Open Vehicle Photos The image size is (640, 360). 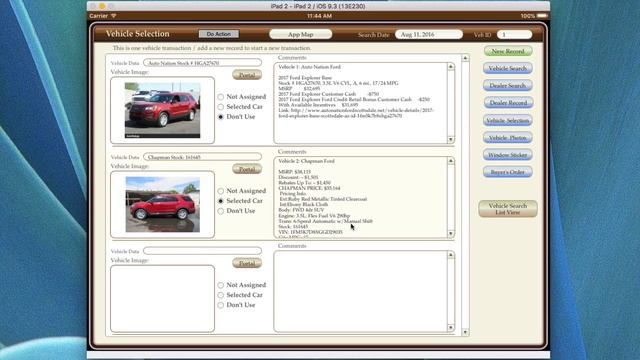(508, 138)
